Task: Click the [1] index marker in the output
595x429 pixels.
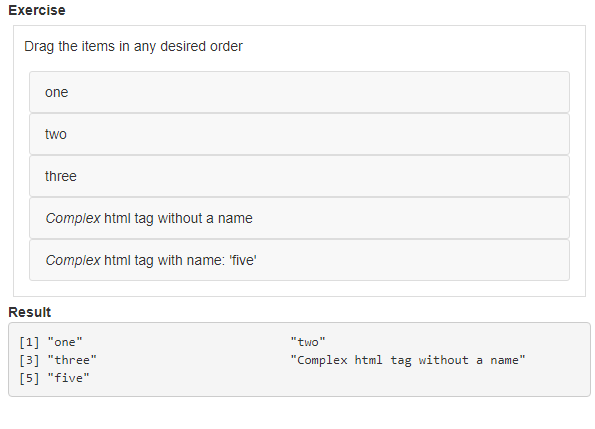Action: coord(29,342)
